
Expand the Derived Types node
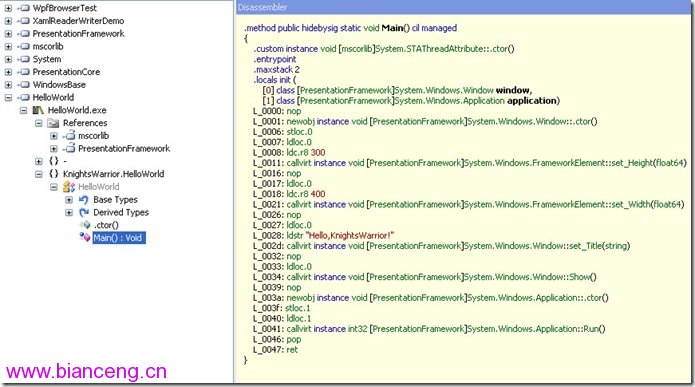coord(69,213)
